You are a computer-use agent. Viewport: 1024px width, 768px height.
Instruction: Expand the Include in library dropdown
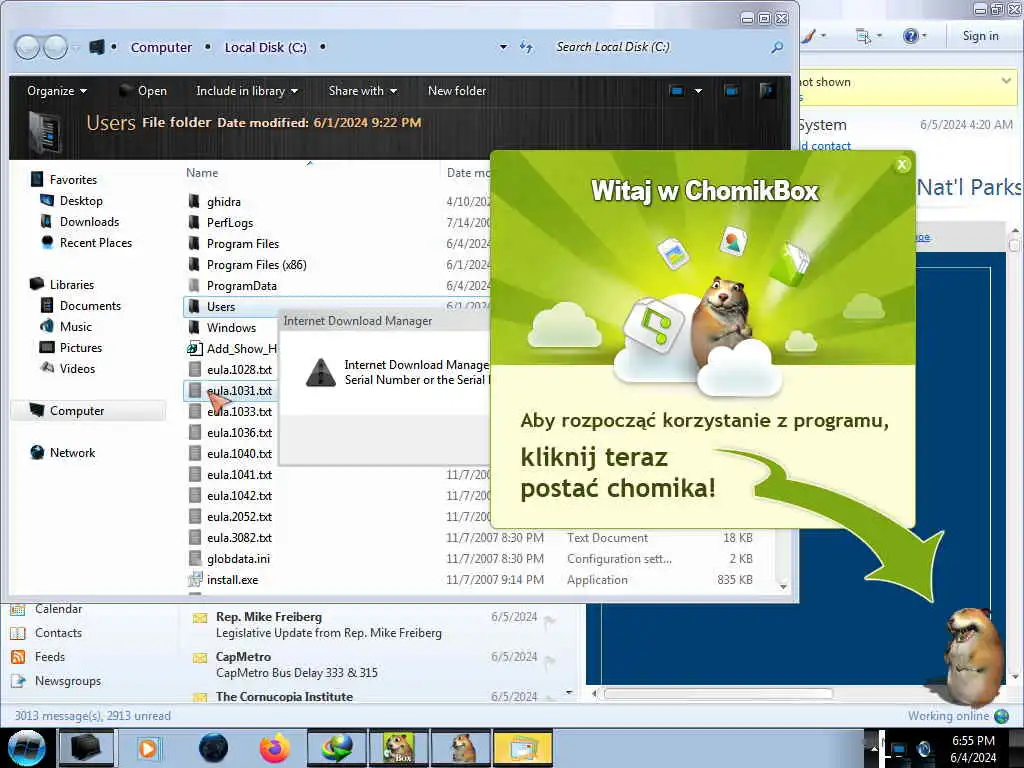point(247,91)
